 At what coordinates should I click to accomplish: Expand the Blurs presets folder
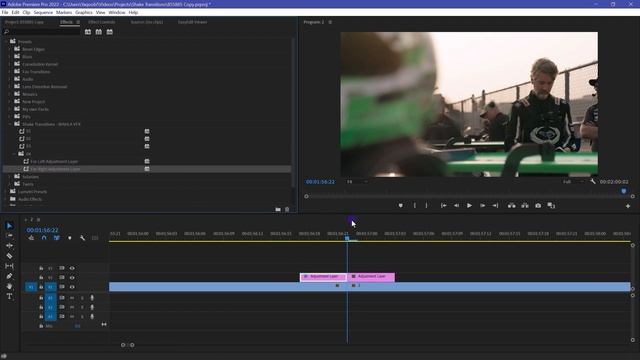click(10, 56)
